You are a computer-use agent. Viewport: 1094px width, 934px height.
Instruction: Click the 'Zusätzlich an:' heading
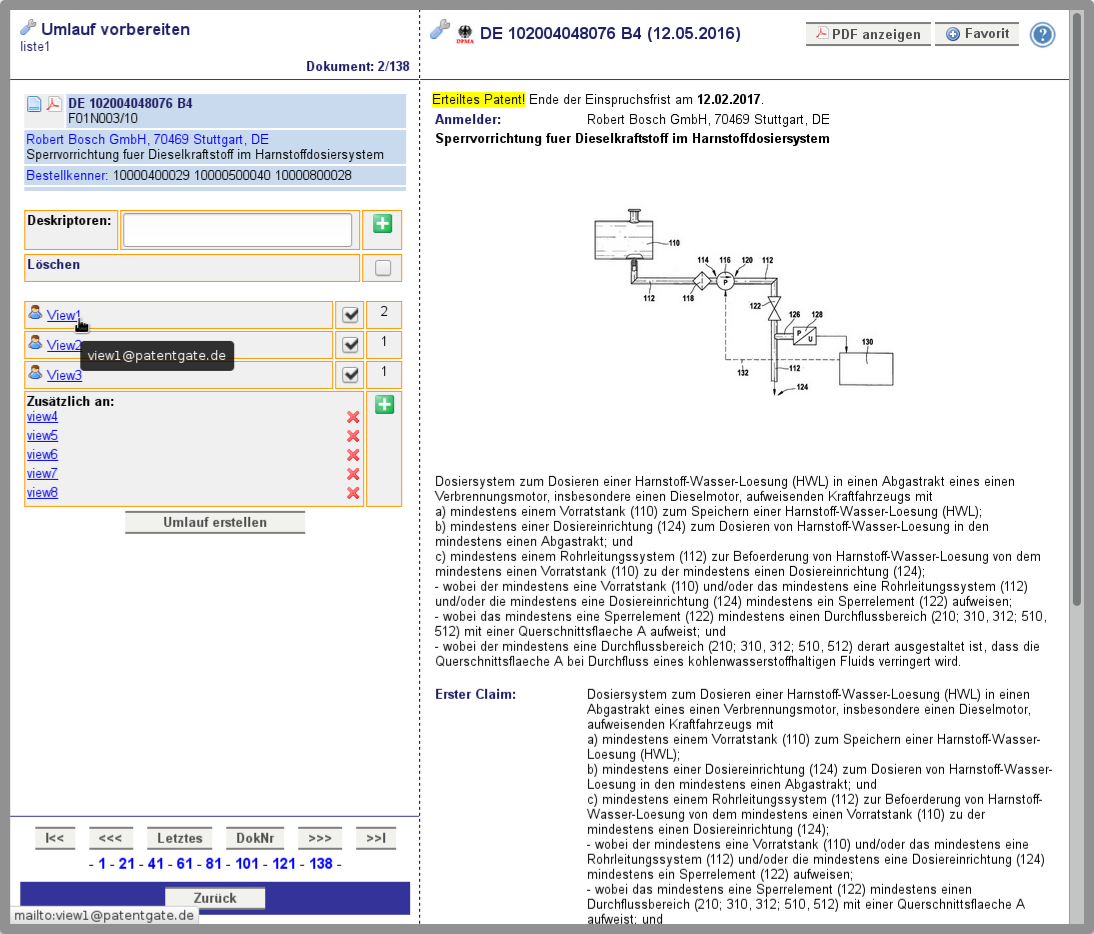[70, 402]
